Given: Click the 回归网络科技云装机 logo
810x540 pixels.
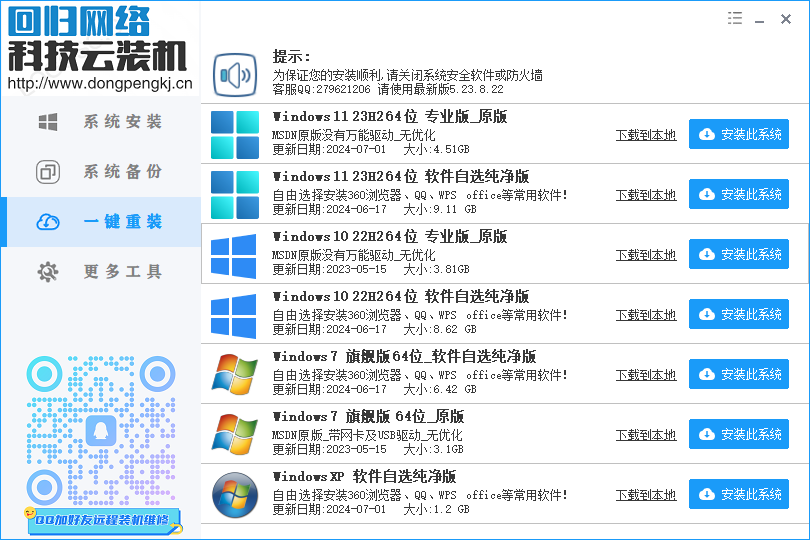Looking at the screenshot, I should (x=97, y=39).
